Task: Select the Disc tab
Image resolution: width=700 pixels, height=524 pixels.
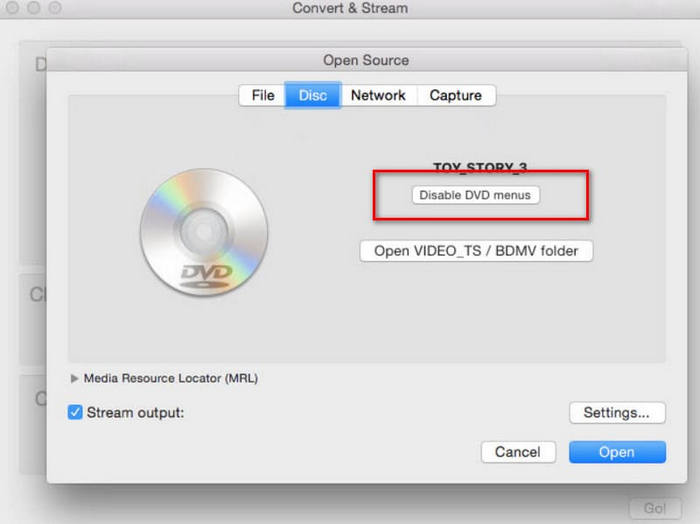Action: [313, 95]
